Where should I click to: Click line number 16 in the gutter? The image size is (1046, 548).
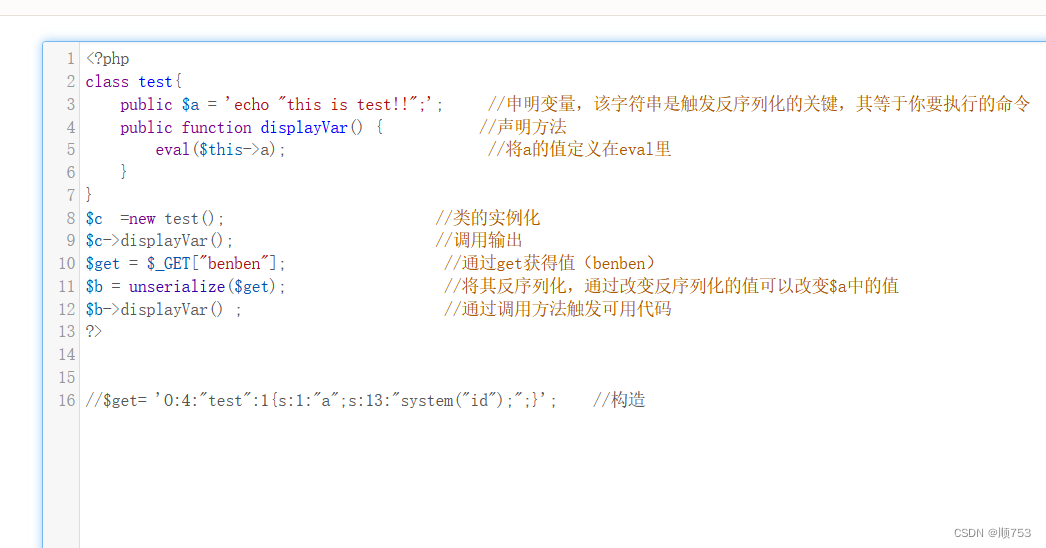click(67, 400)
